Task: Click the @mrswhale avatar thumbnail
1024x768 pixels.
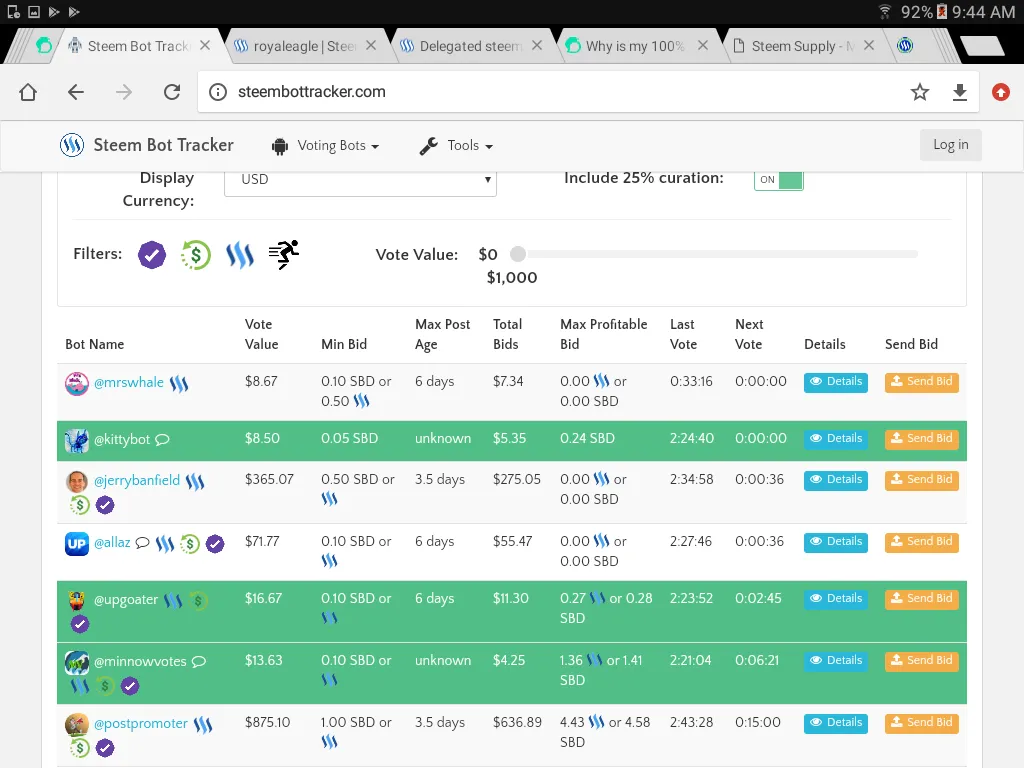Action: pyautogui.click(x=76, y=383)
